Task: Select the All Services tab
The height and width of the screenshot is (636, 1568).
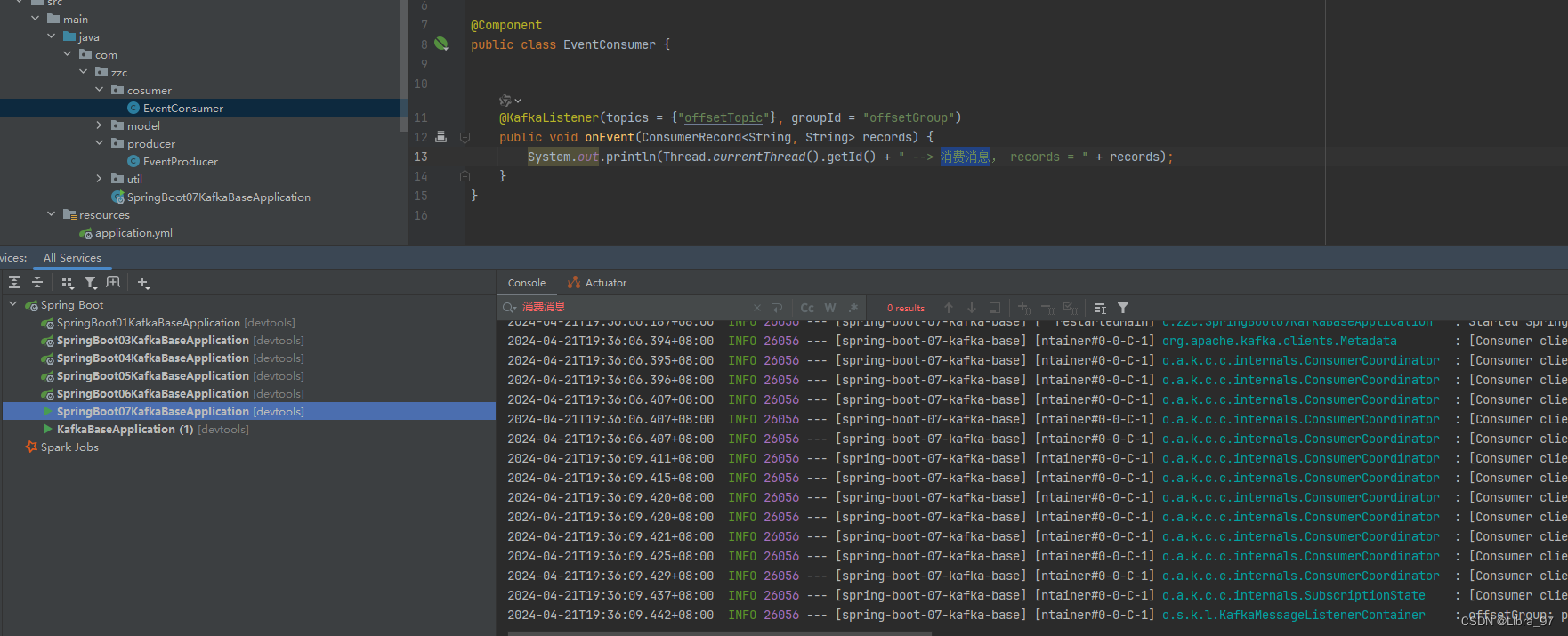Action: point(72,258)
